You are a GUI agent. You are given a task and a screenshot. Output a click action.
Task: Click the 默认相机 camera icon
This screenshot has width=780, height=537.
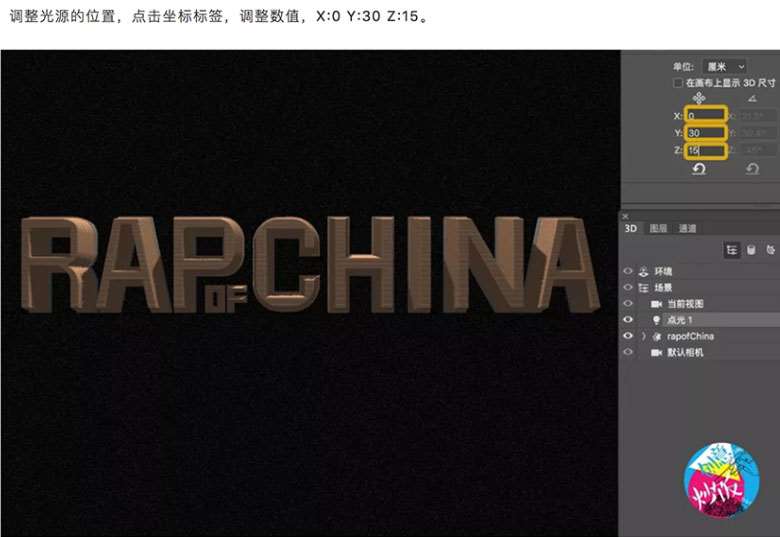tap(657, 353)
